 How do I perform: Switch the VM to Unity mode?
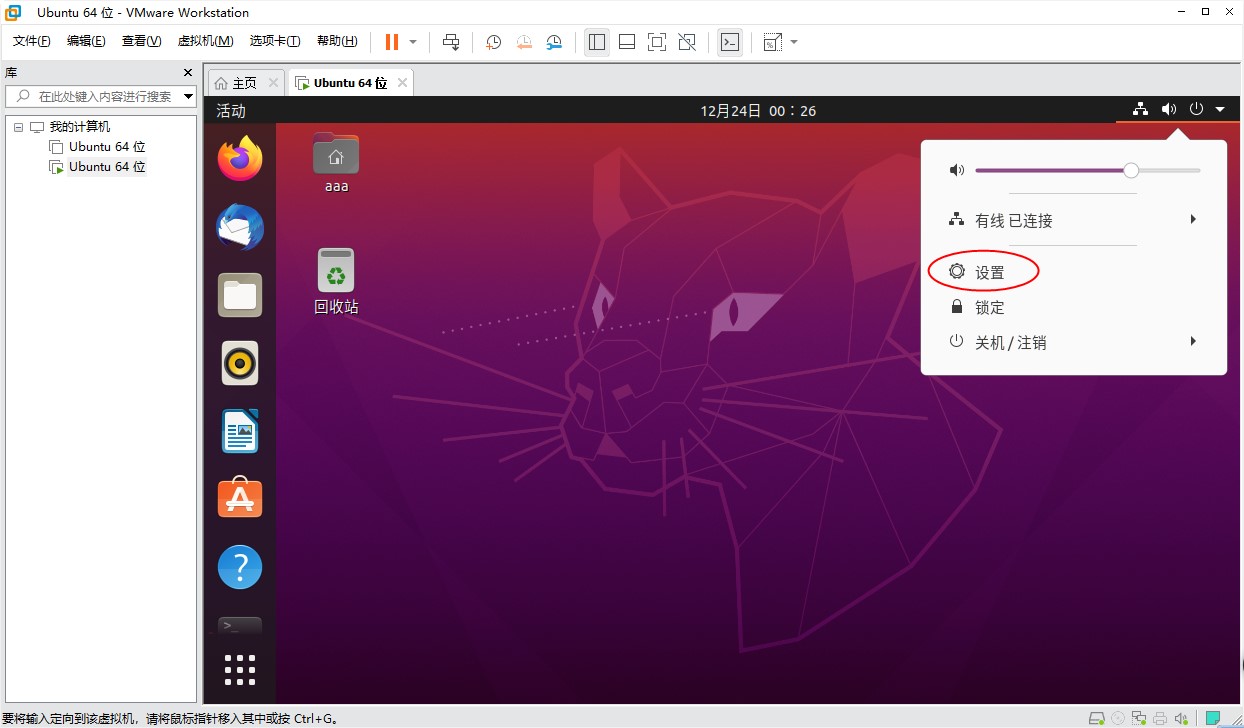(x=687, y=42)
